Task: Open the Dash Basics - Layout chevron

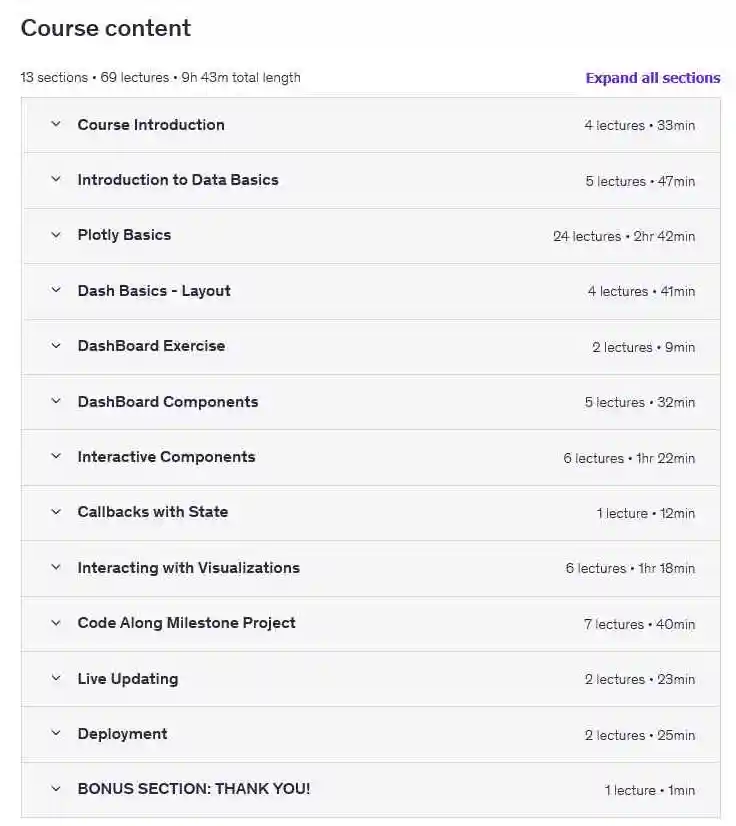Action: [56, 291]
